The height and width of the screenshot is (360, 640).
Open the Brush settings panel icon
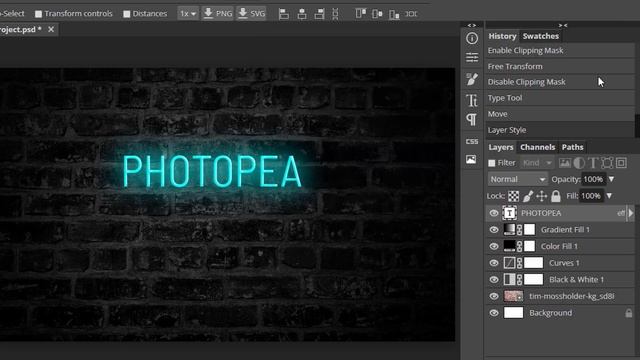(472, 79)
